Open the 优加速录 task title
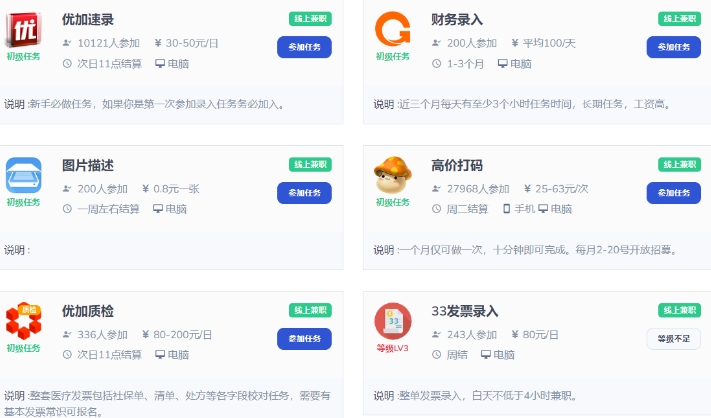Viewport: 711px width, 418px height. tap(88, 19)
